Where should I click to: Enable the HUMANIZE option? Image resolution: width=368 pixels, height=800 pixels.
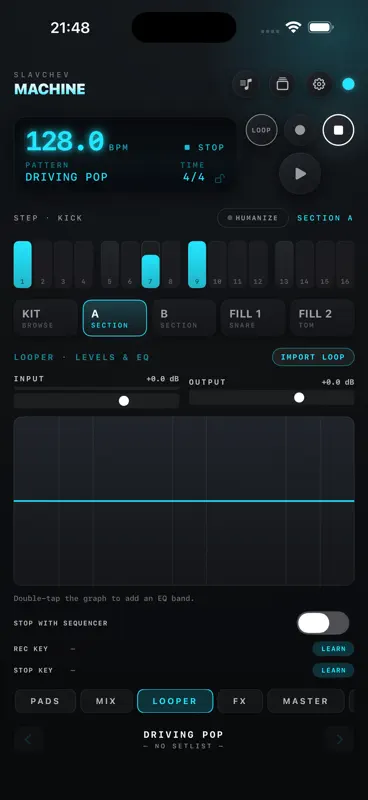[253, 218]
